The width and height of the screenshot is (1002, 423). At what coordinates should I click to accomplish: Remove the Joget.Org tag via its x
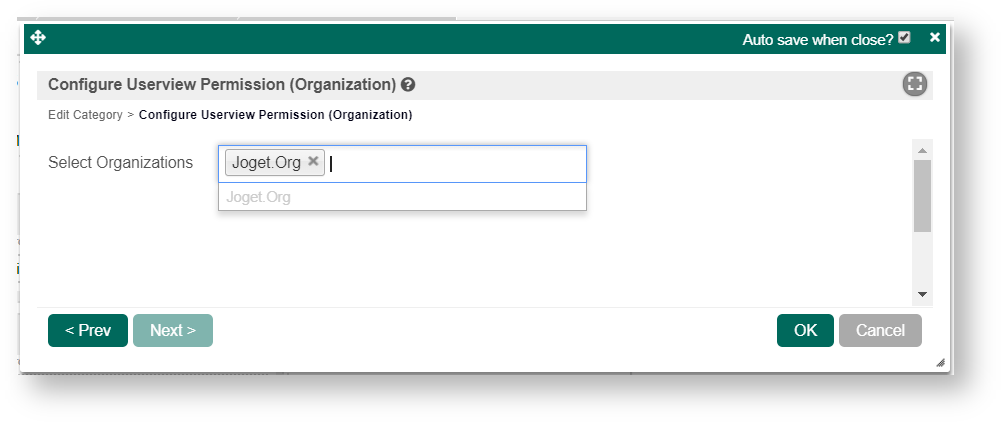click(x=313, y=161)
